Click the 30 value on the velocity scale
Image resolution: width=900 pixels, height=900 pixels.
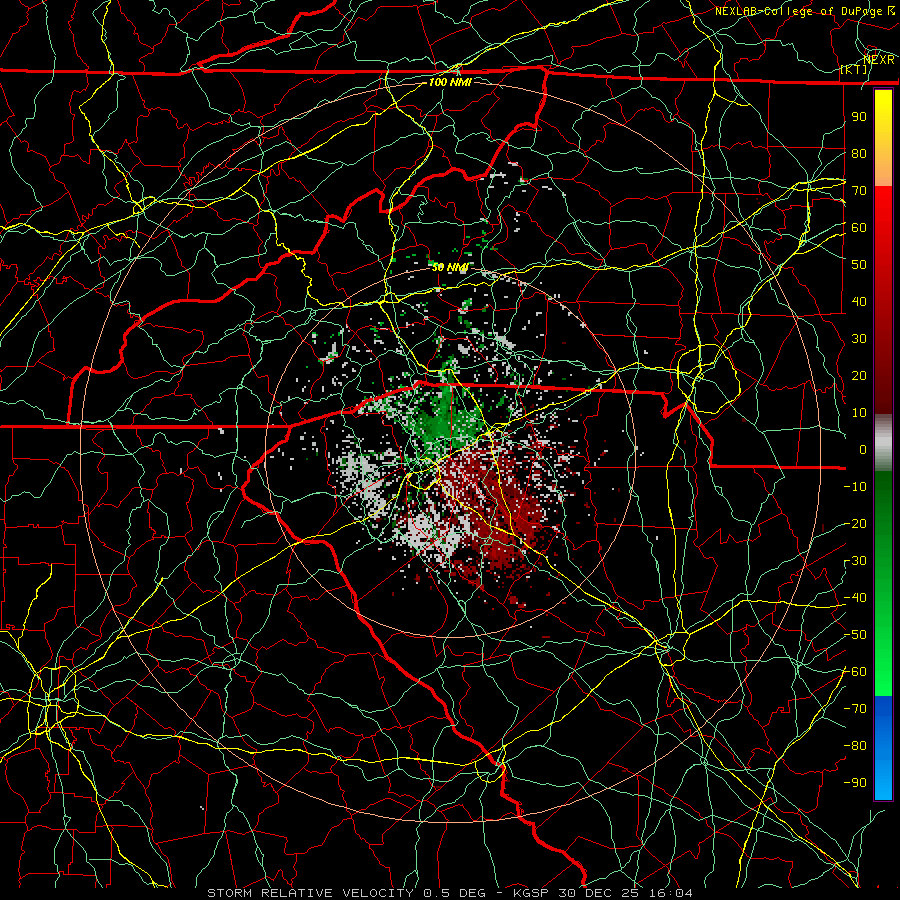pyautogui.click(x=859, y=339)
